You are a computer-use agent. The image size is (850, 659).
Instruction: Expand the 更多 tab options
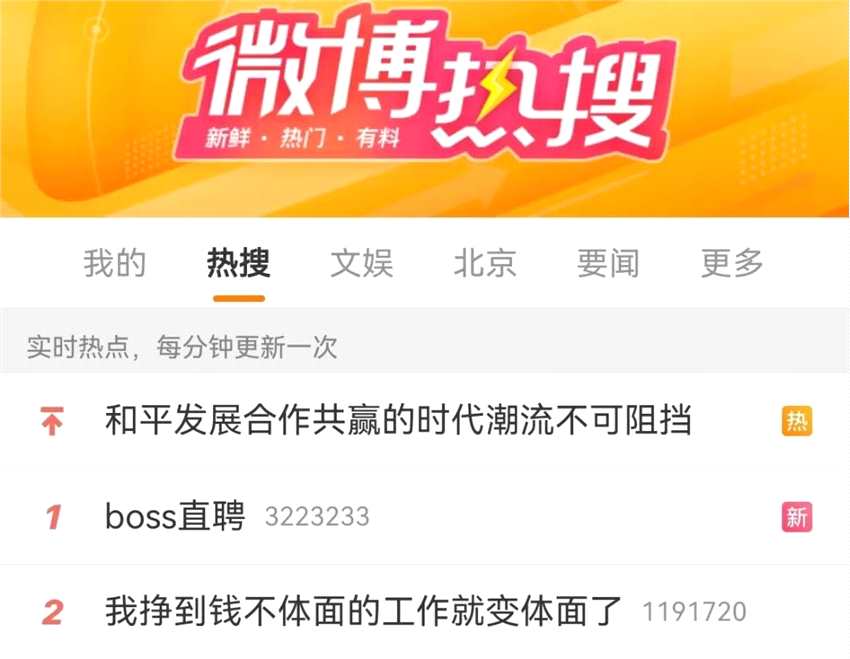point(732,263)
